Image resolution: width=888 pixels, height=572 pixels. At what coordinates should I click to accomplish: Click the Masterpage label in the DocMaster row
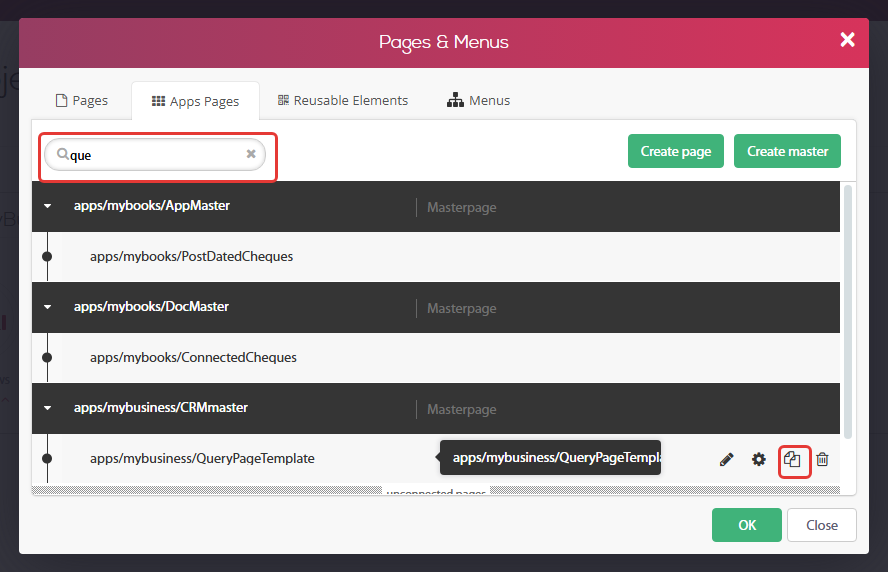(462, 308)
